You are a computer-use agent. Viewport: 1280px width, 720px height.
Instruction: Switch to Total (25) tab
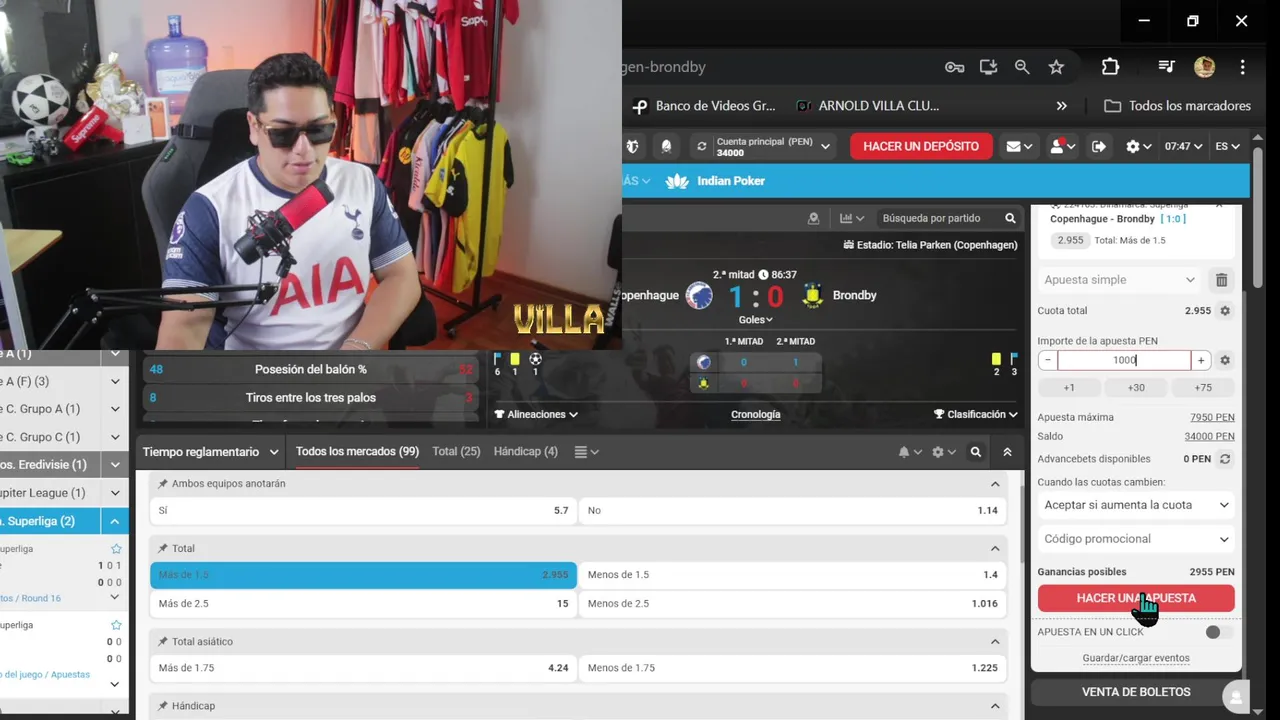coord(456,452)
